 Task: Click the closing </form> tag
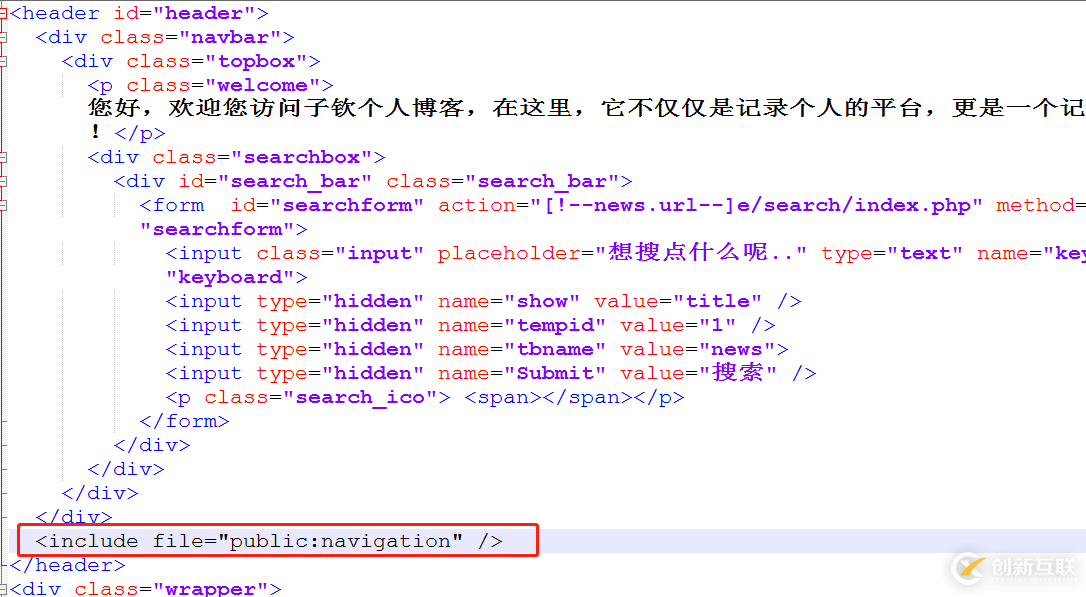pyautogui.click(x=184, y=421)
